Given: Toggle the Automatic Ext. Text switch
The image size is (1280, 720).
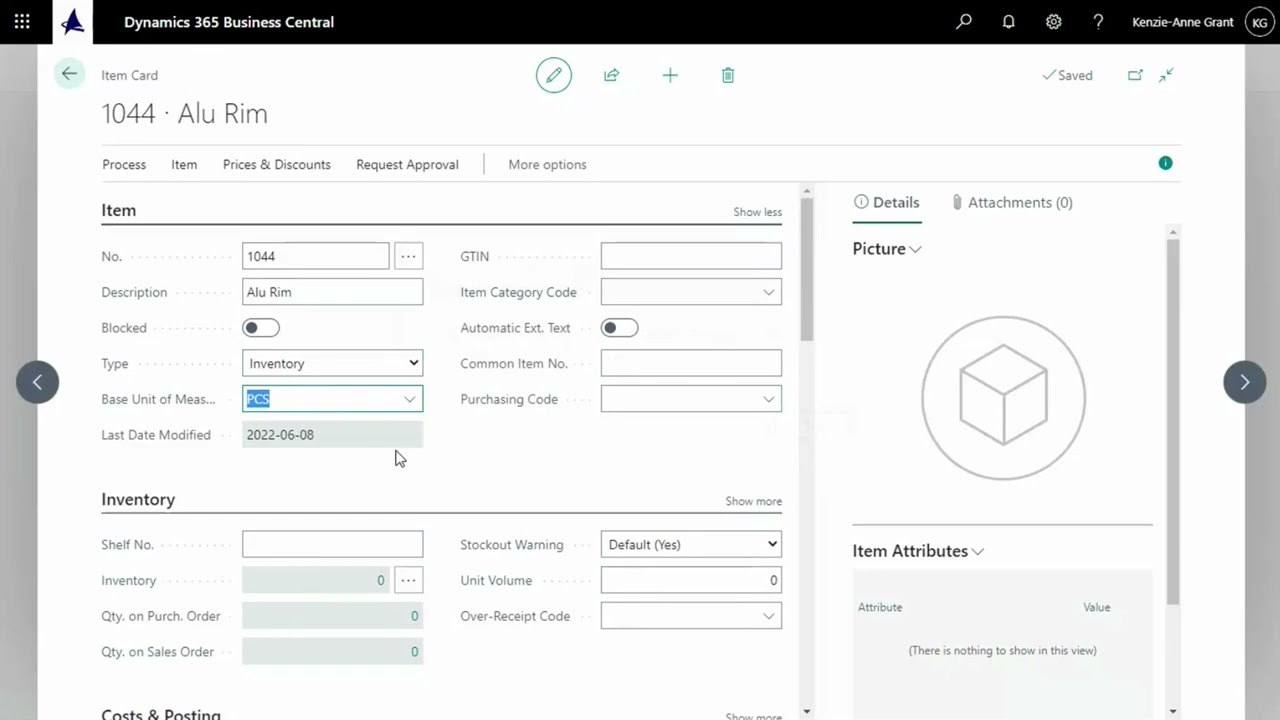Looking at the screenshot, I should pos(619,328).
